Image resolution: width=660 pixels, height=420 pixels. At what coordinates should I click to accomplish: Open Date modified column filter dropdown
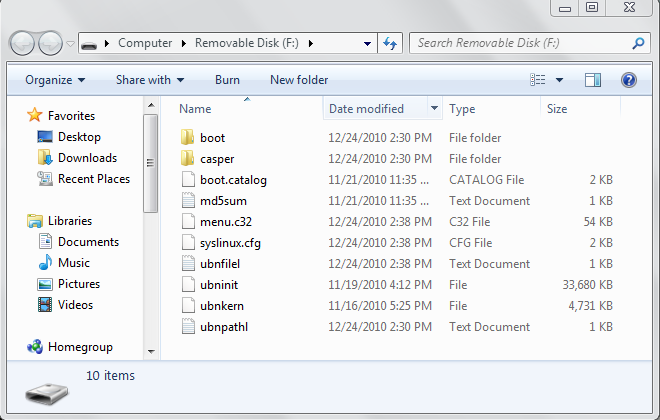[x=434, y=109]
